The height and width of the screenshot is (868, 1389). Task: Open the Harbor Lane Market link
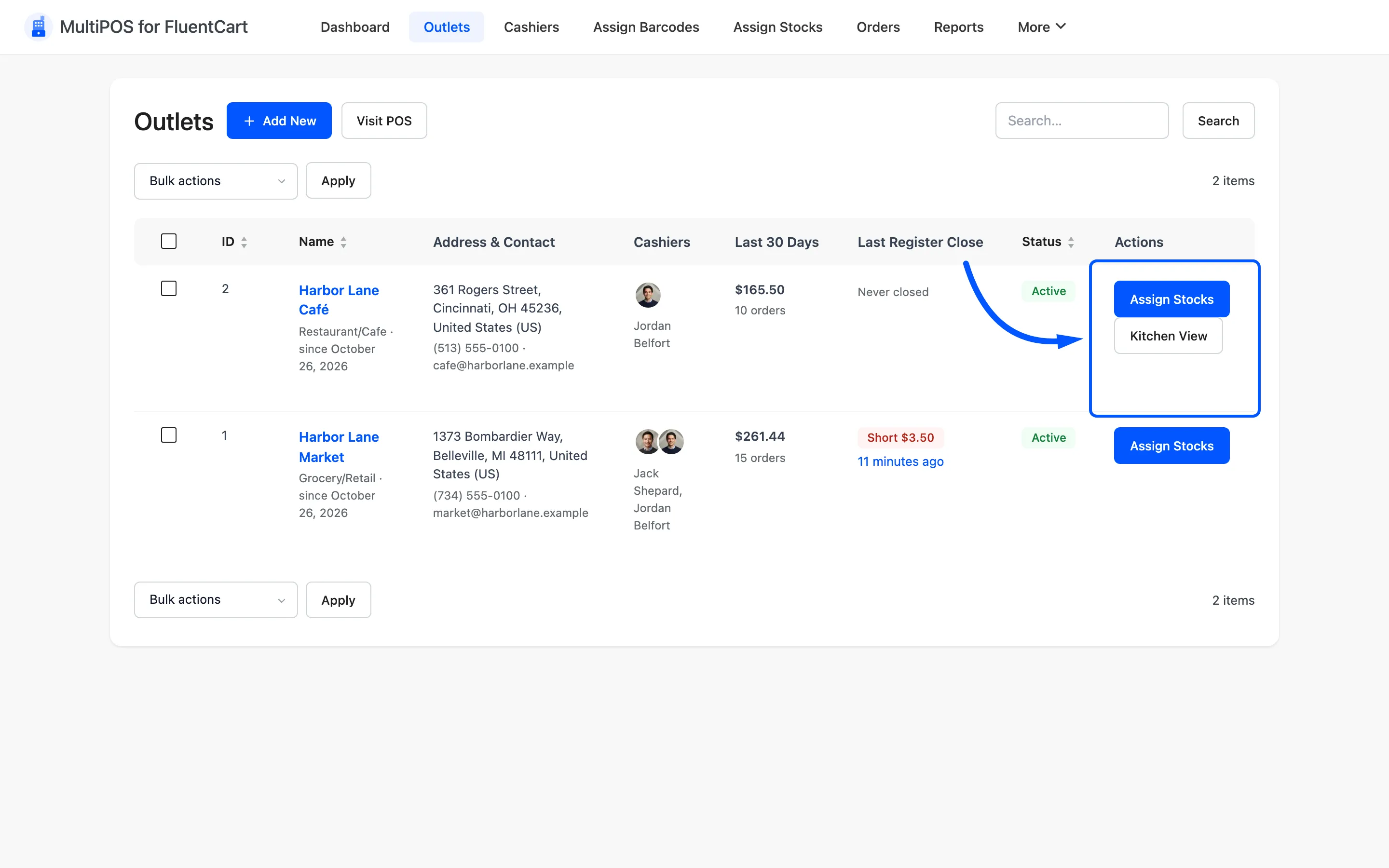coord(339,447)
